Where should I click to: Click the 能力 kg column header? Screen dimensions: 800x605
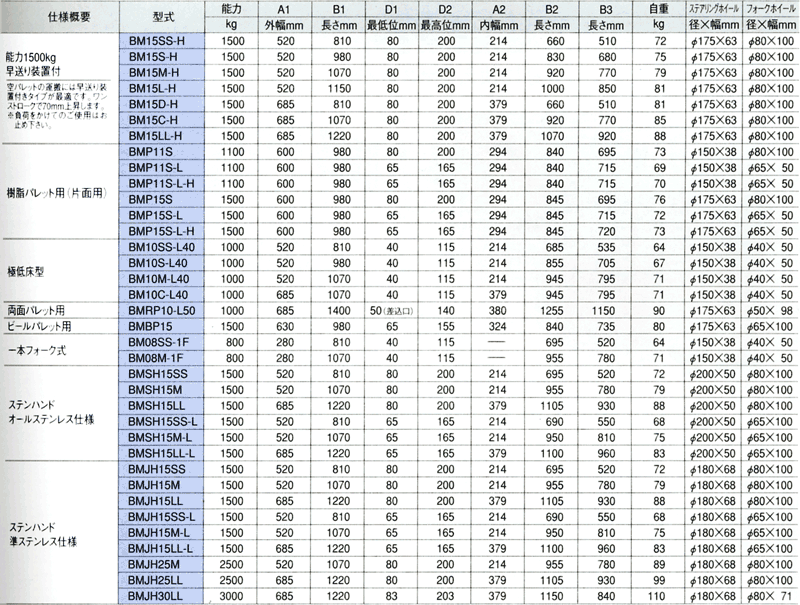232,17
